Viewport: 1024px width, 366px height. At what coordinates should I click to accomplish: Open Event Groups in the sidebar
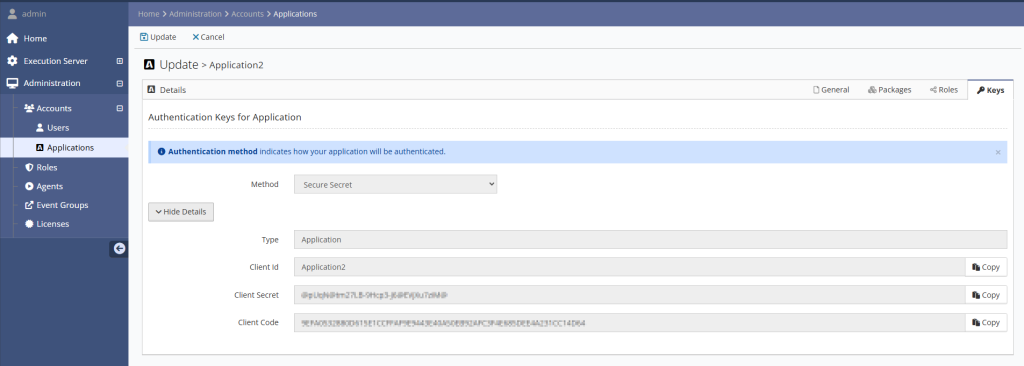62,205
